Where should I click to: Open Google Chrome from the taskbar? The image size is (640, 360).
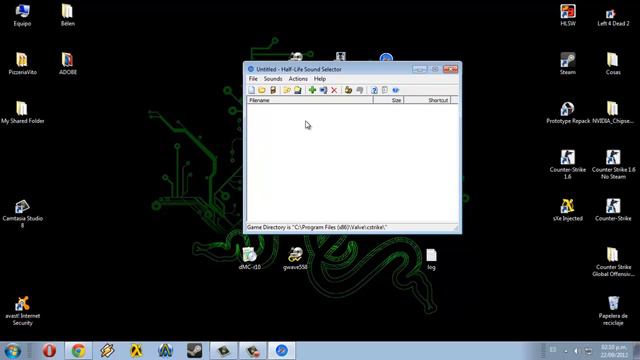point(78,351)
